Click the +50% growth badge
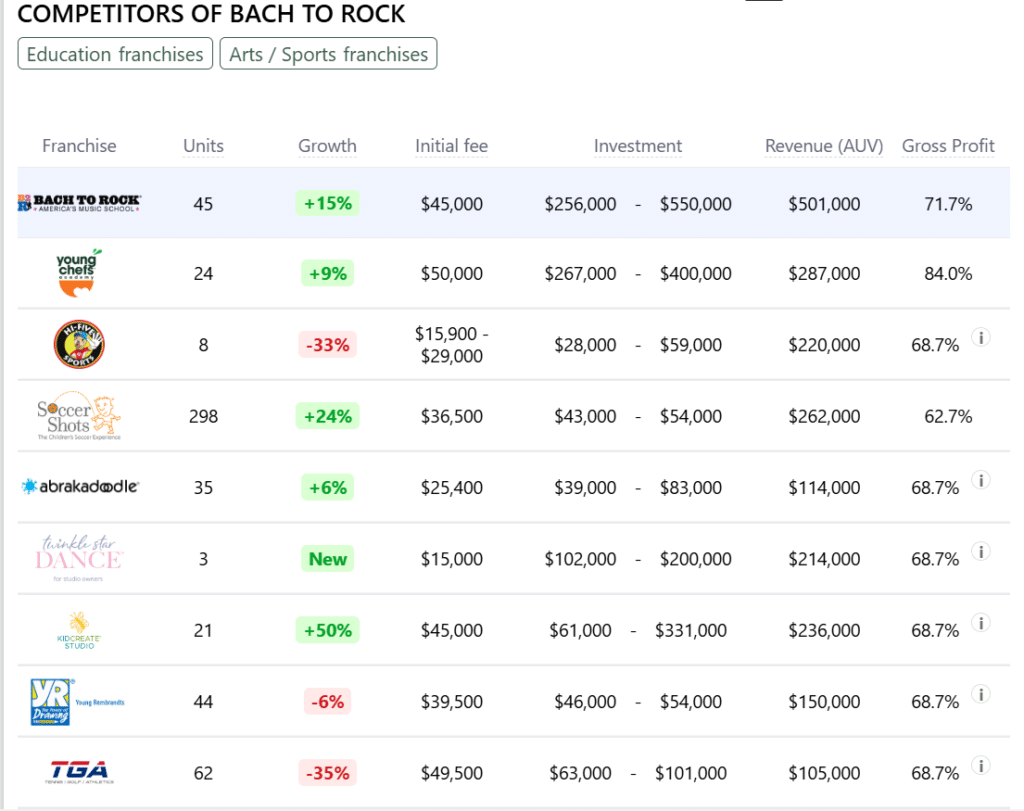Viewport: 1024px width, 811px height. click(327, 630)
